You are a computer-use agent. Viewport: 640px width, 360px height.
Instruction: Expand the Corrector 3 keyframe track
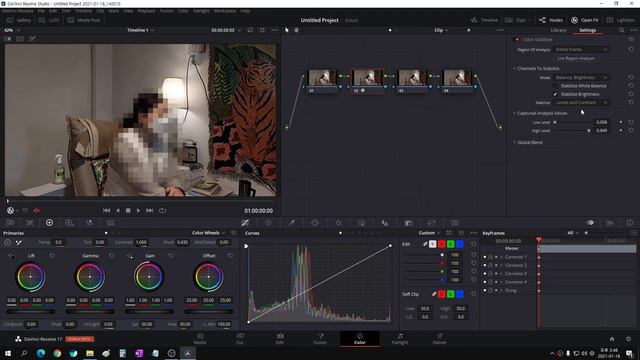[502, 273]
